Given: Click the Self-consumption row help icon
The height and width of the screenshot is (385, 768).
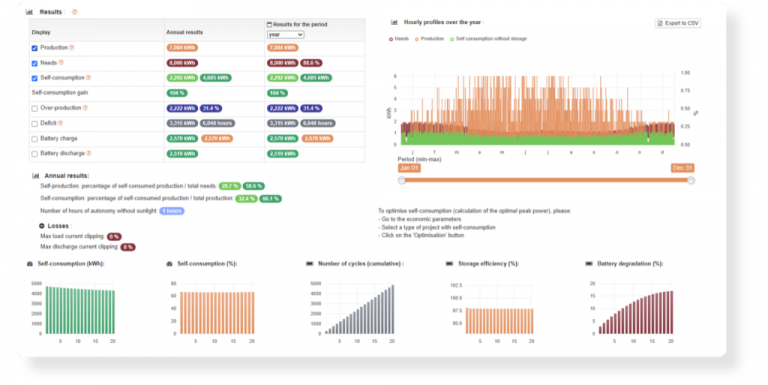Looking at the screenshot, I should [89, 77].
